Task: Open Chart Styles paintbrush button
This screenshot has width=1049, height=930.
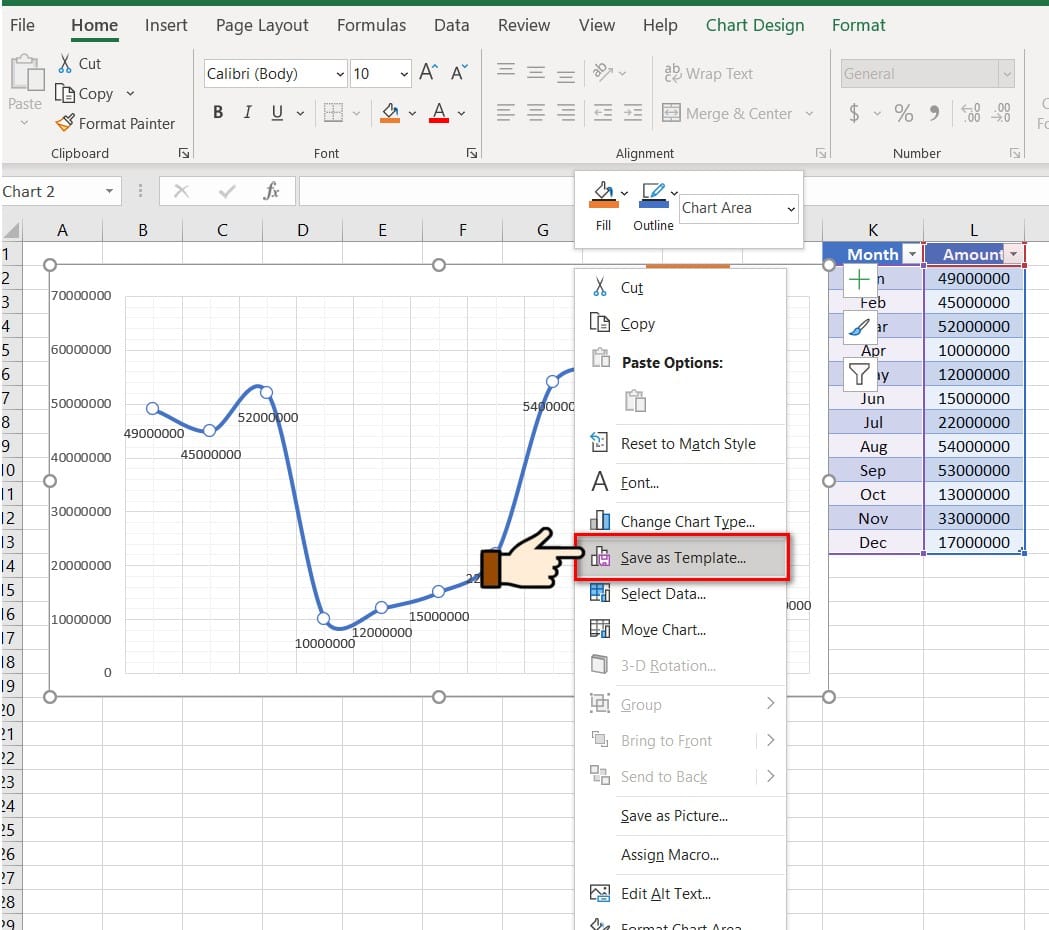Action: 859,327
